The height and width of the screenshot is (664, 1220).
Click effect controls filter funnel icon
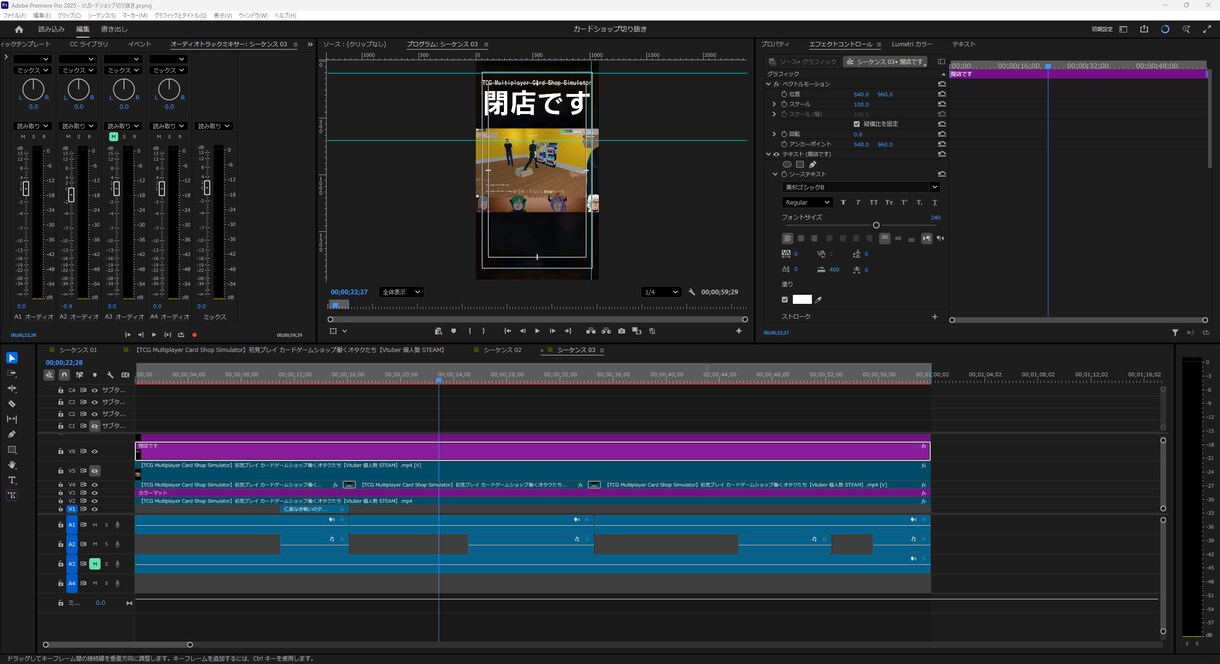1175,331
